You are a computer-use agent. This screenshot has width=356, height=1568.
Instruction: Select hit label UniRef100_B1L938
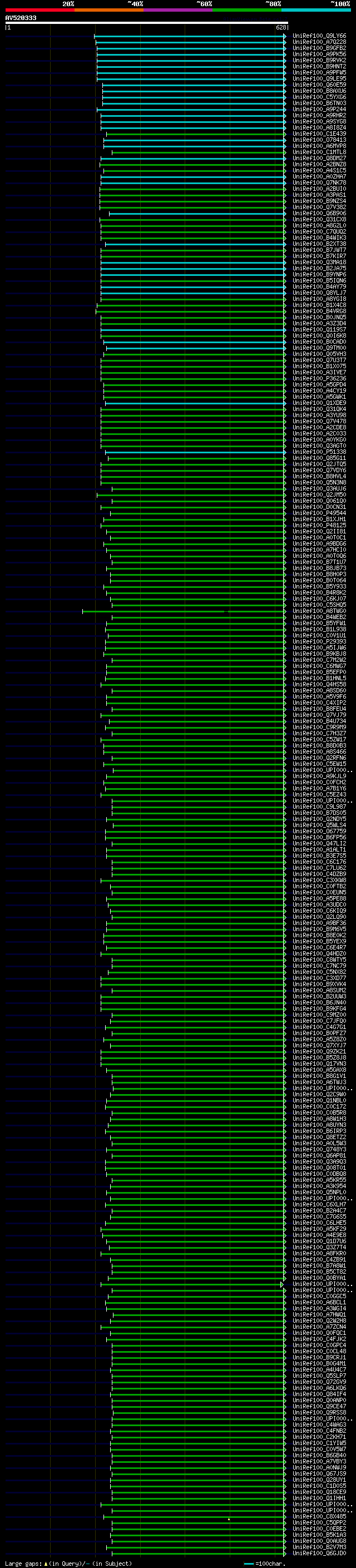point(319,630)
